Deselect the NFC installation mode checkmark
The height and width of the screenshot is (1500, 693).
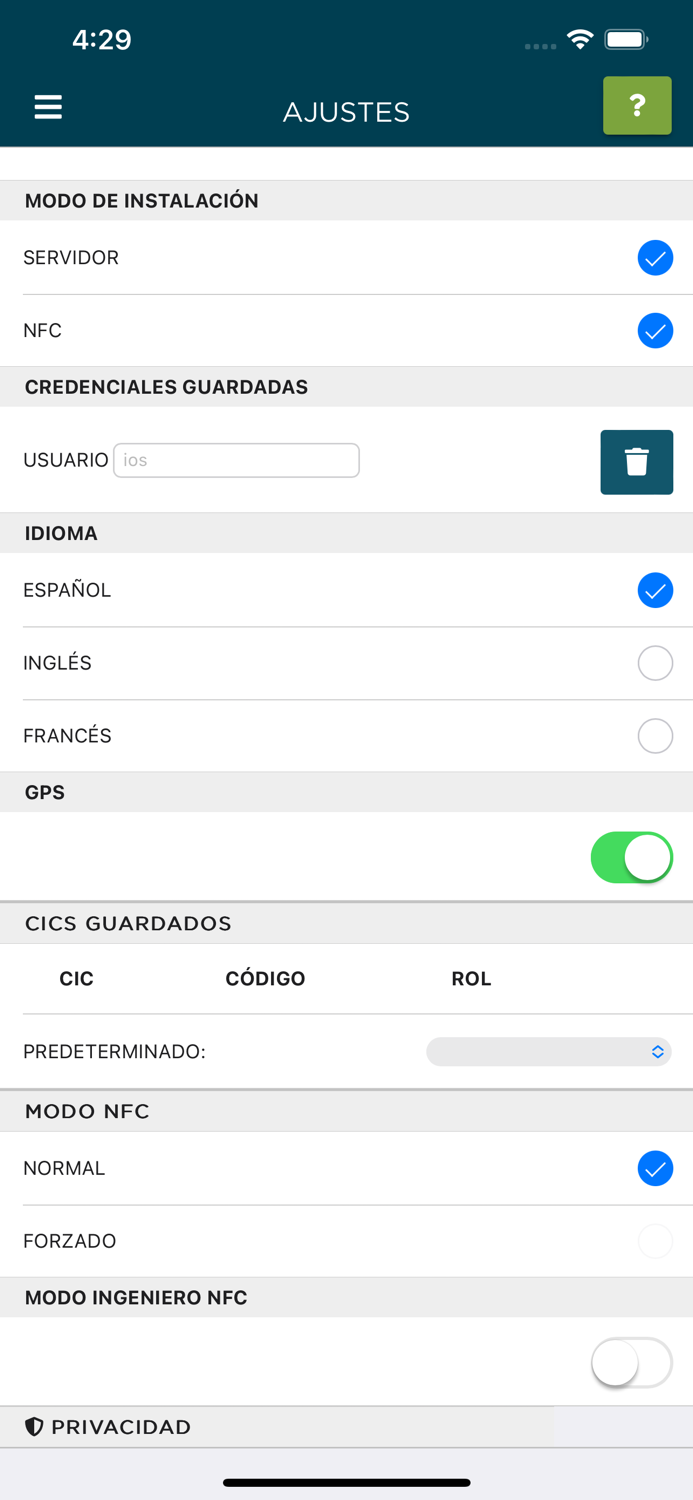[x=655, y=330]
